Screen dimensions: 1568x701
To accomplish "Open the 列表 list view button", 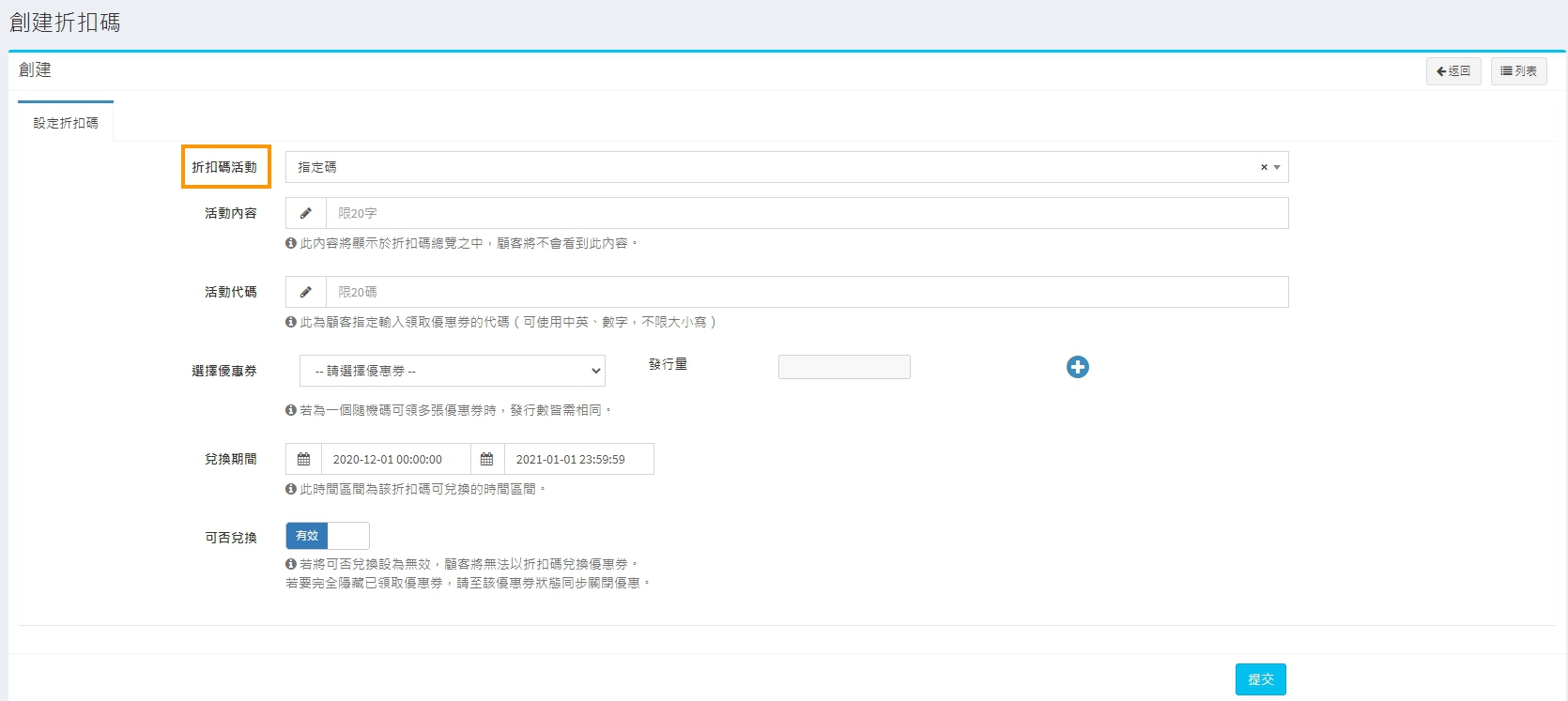I will coord(1518,71).
